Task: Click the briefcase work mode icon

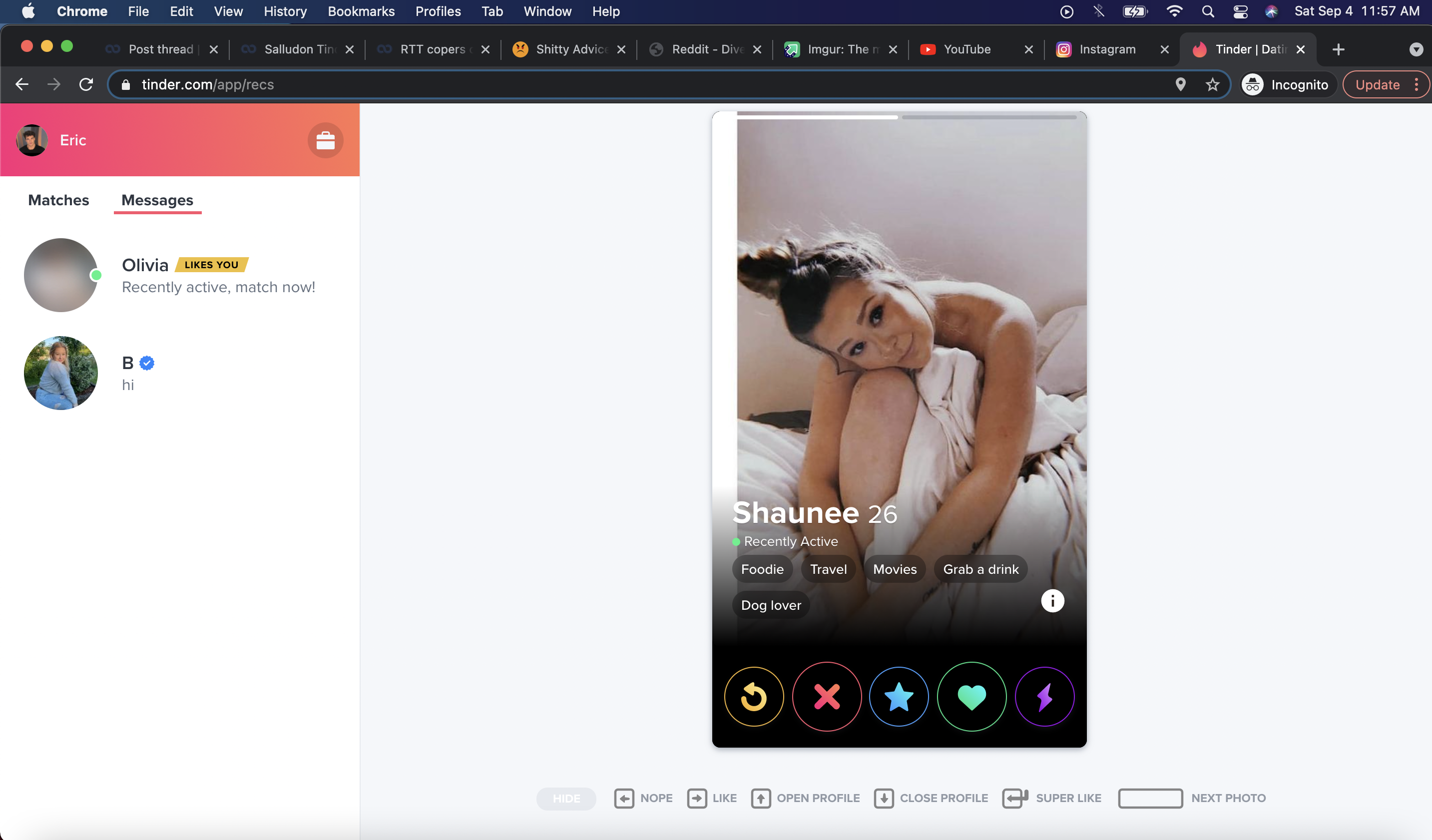Action: pos(325,140)
